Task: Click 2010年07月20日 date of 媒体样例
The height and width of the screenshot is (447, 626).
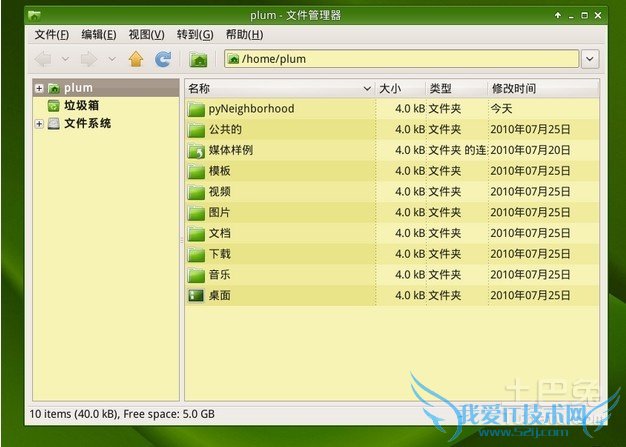Action: 530,150
